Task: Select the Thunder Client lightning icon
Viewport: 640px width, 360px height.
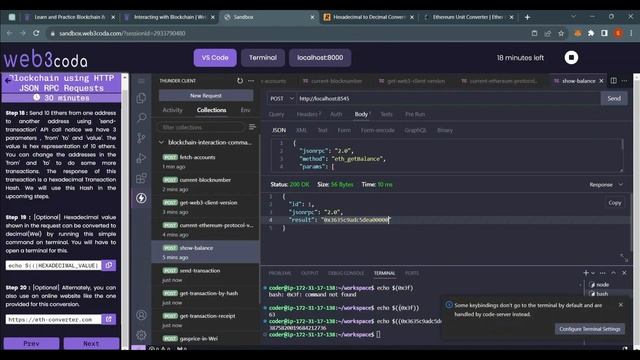Action: click(141, 198)
